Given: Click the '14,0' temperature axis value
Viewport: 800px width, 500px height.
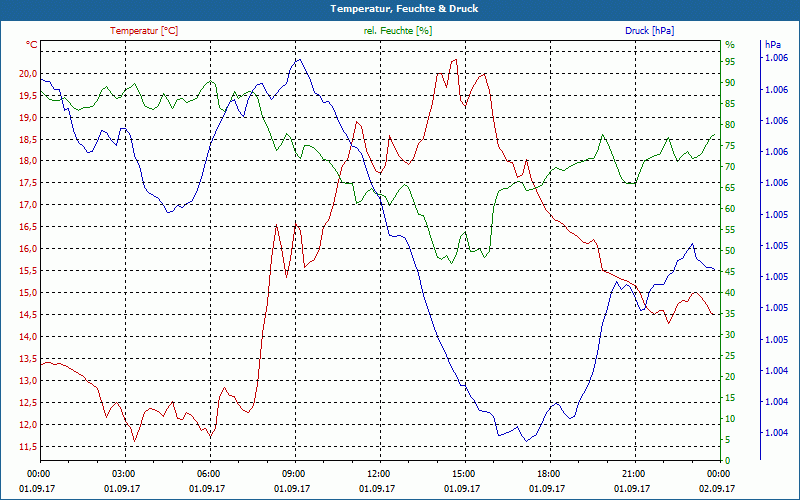Looking at the screenshot, I should pos(28,337).
